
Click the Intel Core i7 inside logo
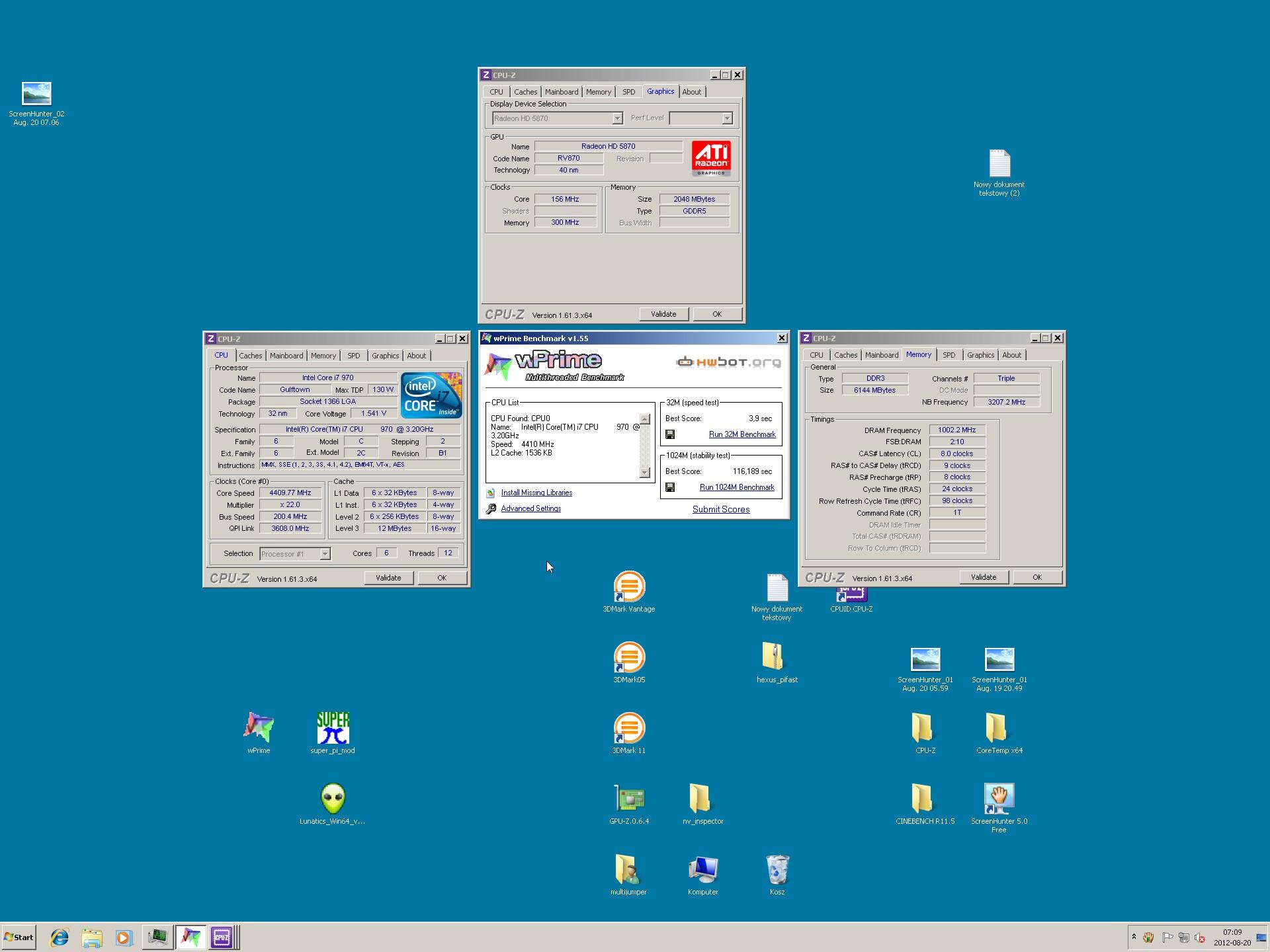pos(431,395)
